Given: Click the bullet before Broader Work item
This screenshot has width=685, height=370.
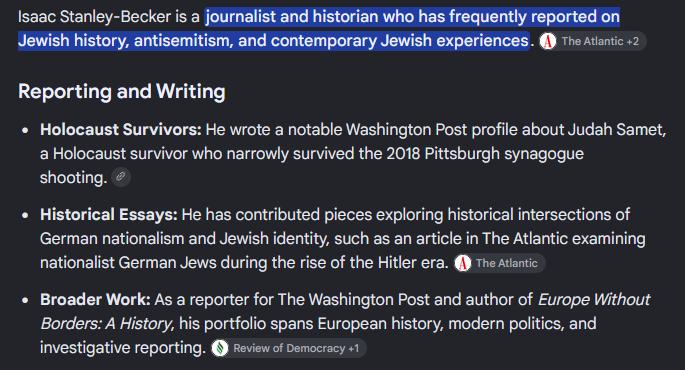Looking at the screenshot, I should [x=25, y=300].
